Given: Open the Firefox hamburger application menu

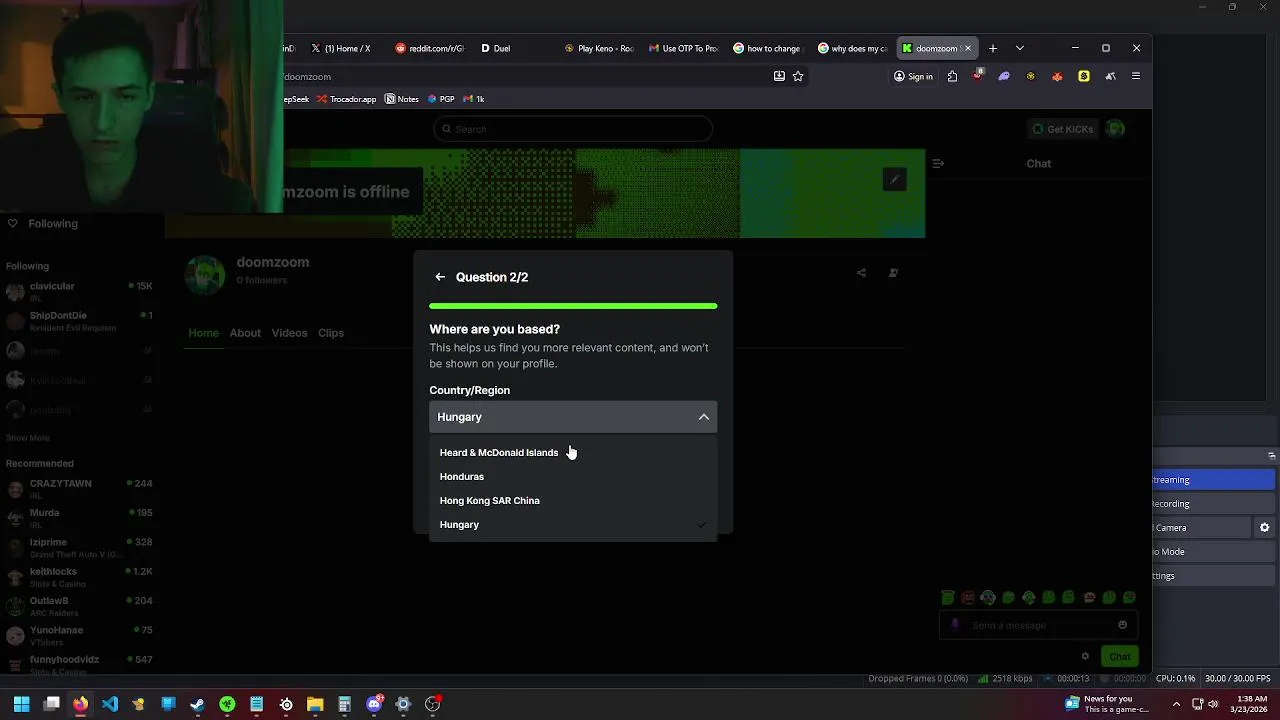Looking at the screenshot, I should pyautogui.click(x=1136, y=76).
